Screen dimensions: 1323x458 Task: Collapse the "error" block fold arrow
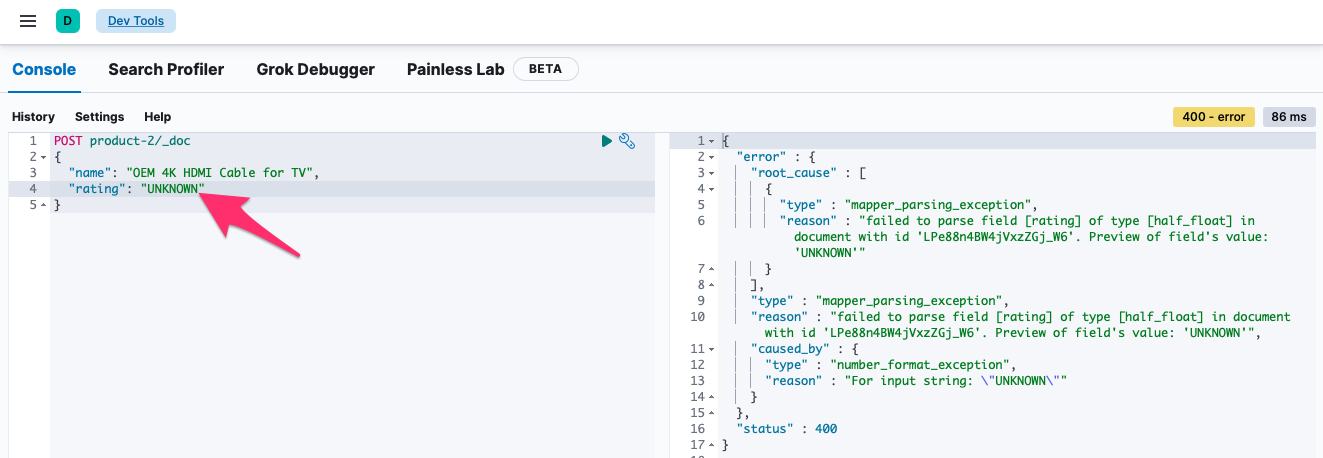pyautogui.click(x=711, y=157)
